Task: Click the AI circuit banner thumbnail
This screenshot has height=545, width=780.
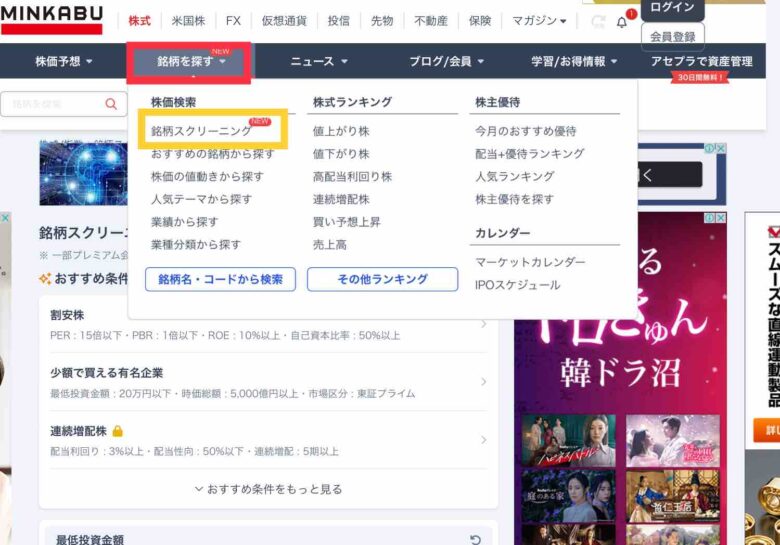Action: click(x=84, y=174)
